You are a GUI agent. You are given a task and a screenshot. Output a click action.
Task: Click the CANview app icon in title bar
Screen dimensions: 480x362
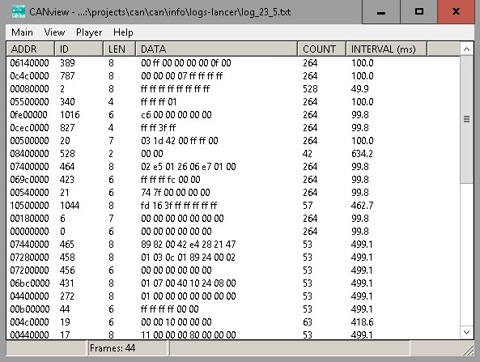[x=18, y=12]
